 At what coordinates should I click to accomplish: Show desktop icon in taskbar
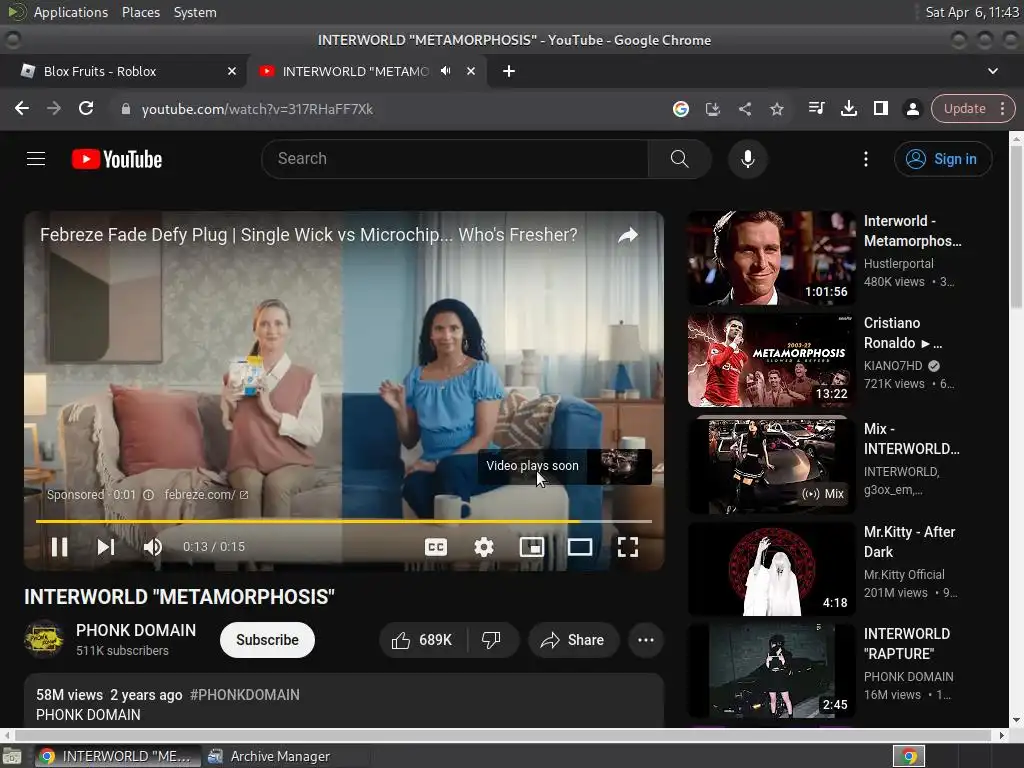[x=12, y=756]
